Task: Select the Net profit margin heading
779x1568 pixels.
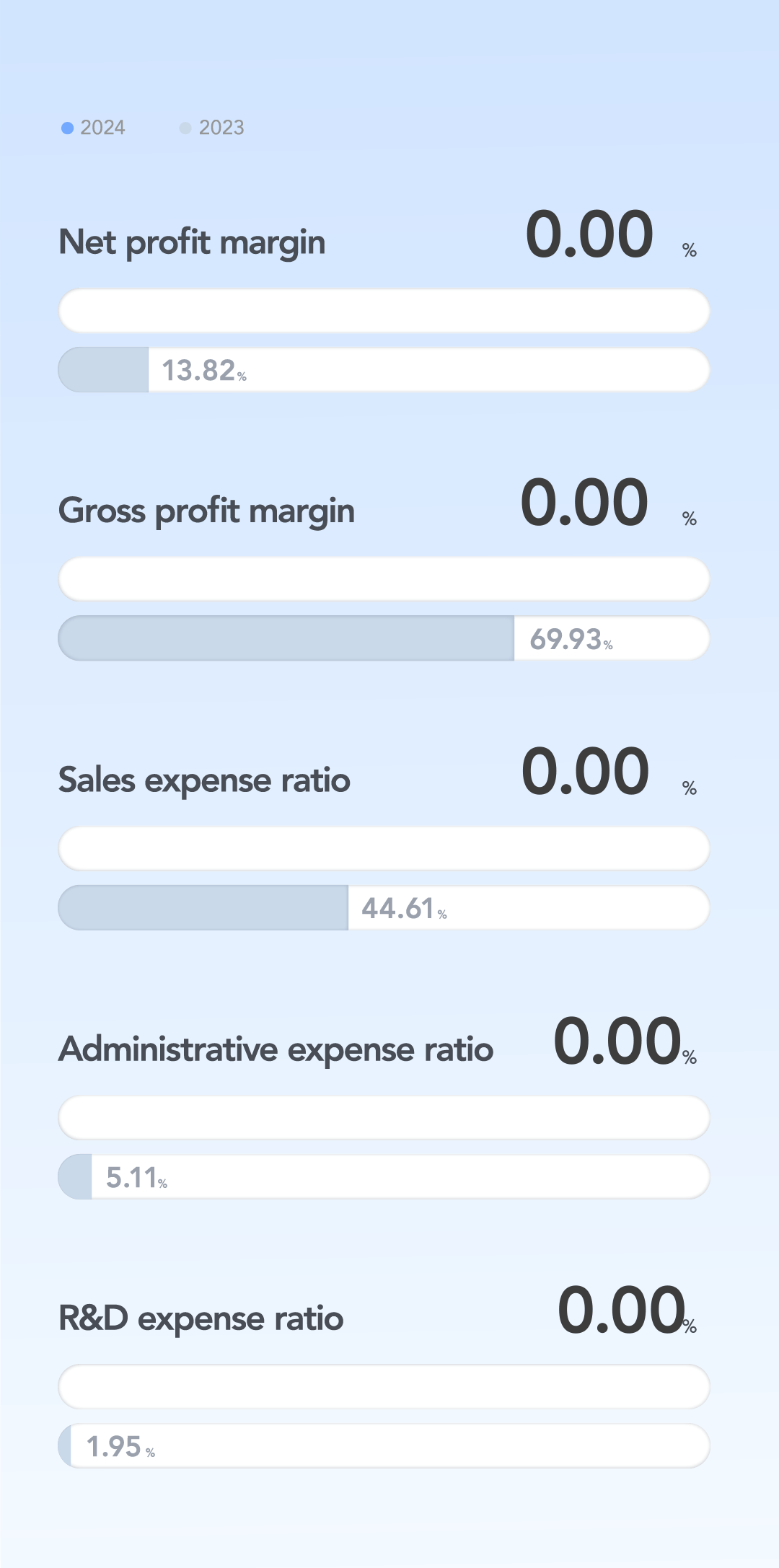Action: tap(192, 242)
